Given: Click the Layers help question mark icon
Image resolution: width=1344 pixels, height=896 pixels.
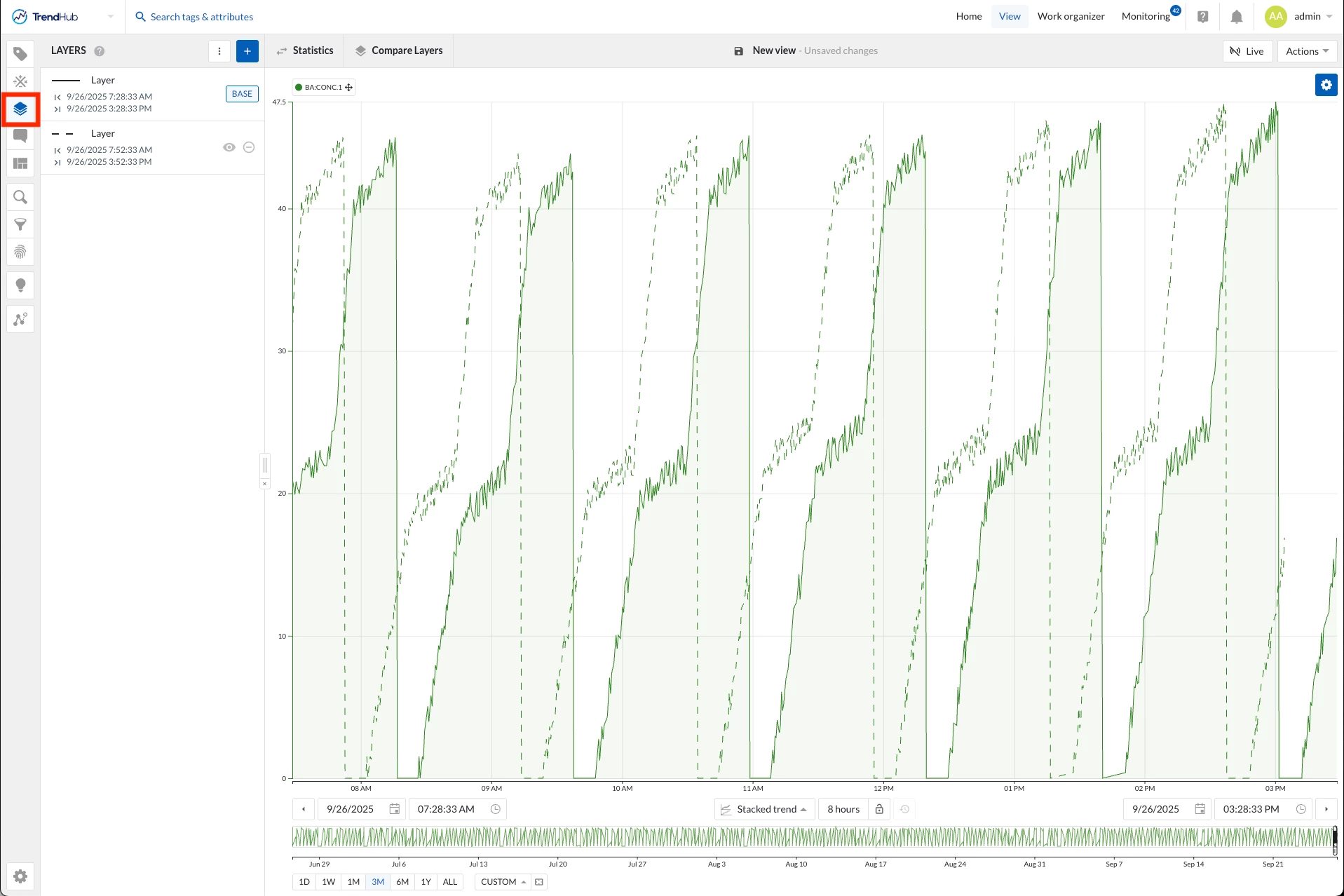Looking at the screenshot, I should [100, 51].
